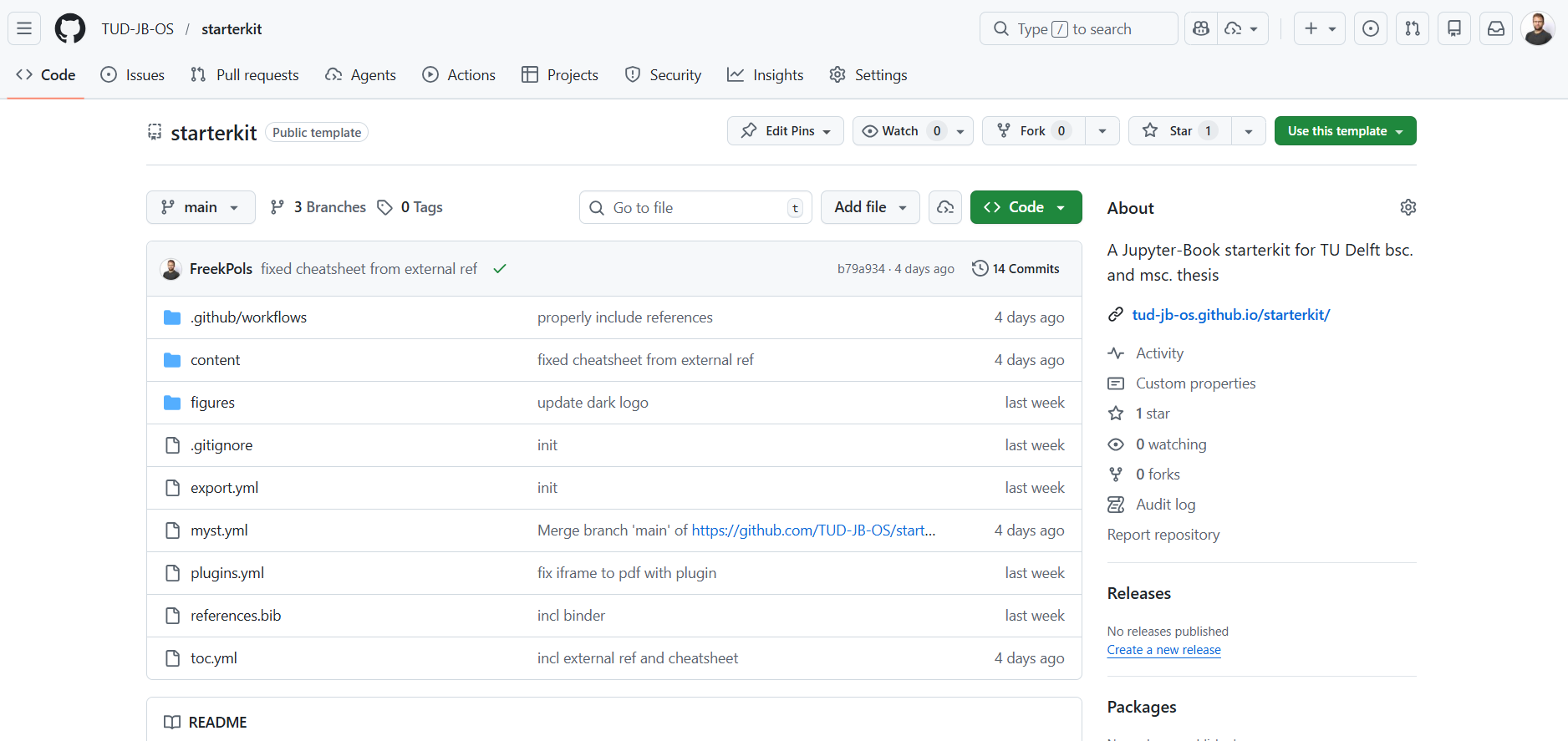Open the issues icon in top header
Screen dimensions: 1568x741
[x=1371, y=28]
